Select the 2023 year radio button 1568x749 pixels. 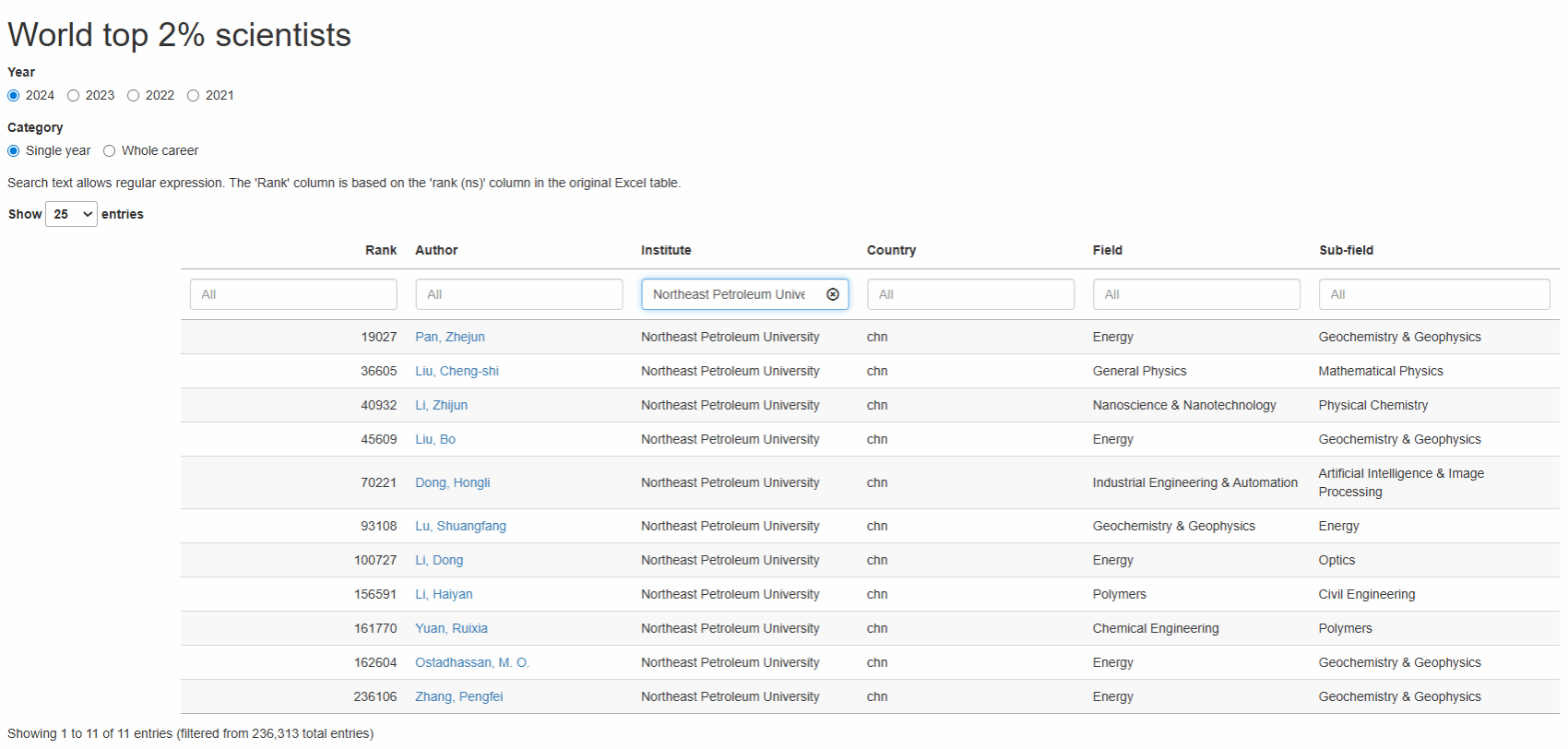click(74, 96)
